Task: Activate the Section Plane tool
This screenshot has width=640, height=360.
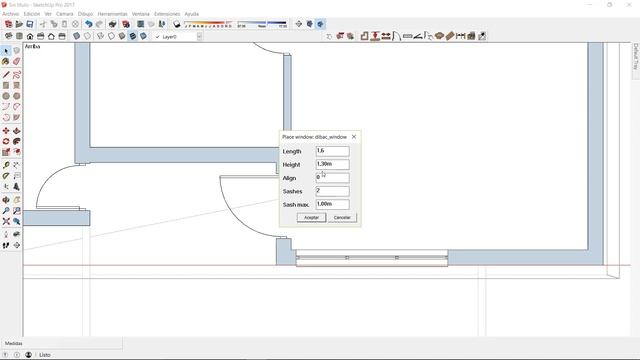Action: (16, 245)
